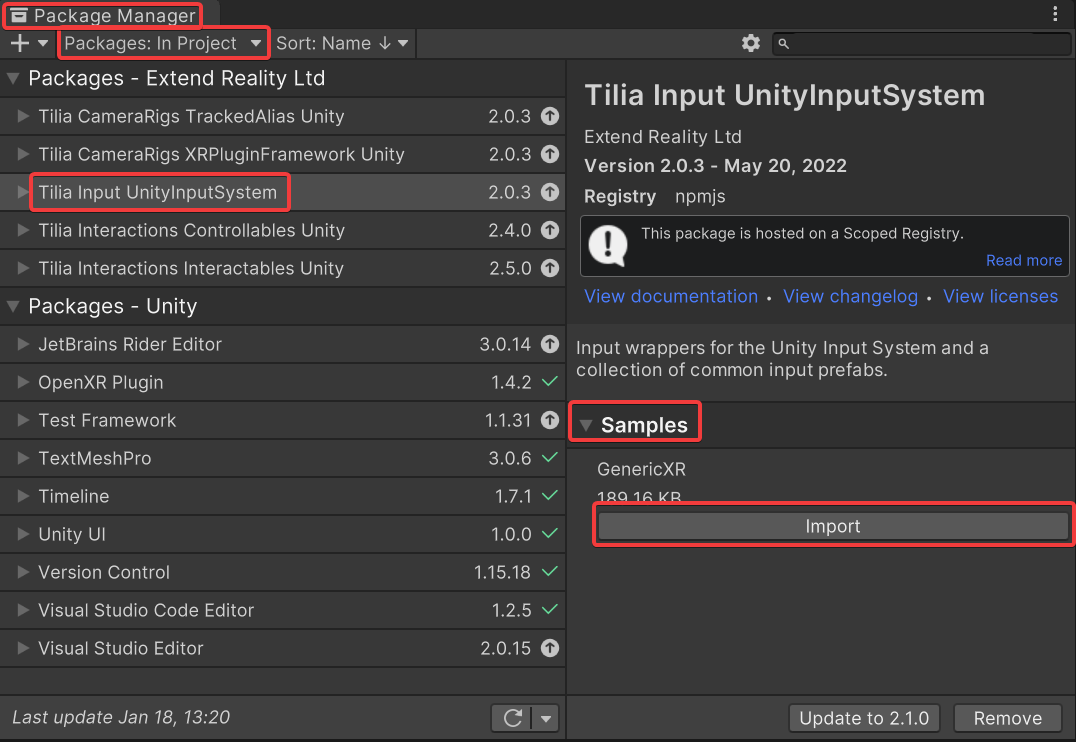Image resolution: width=1076 pixels, height=742 pixels.
Task: Open the add package plus menu
Action: click(x=20, y=43)
